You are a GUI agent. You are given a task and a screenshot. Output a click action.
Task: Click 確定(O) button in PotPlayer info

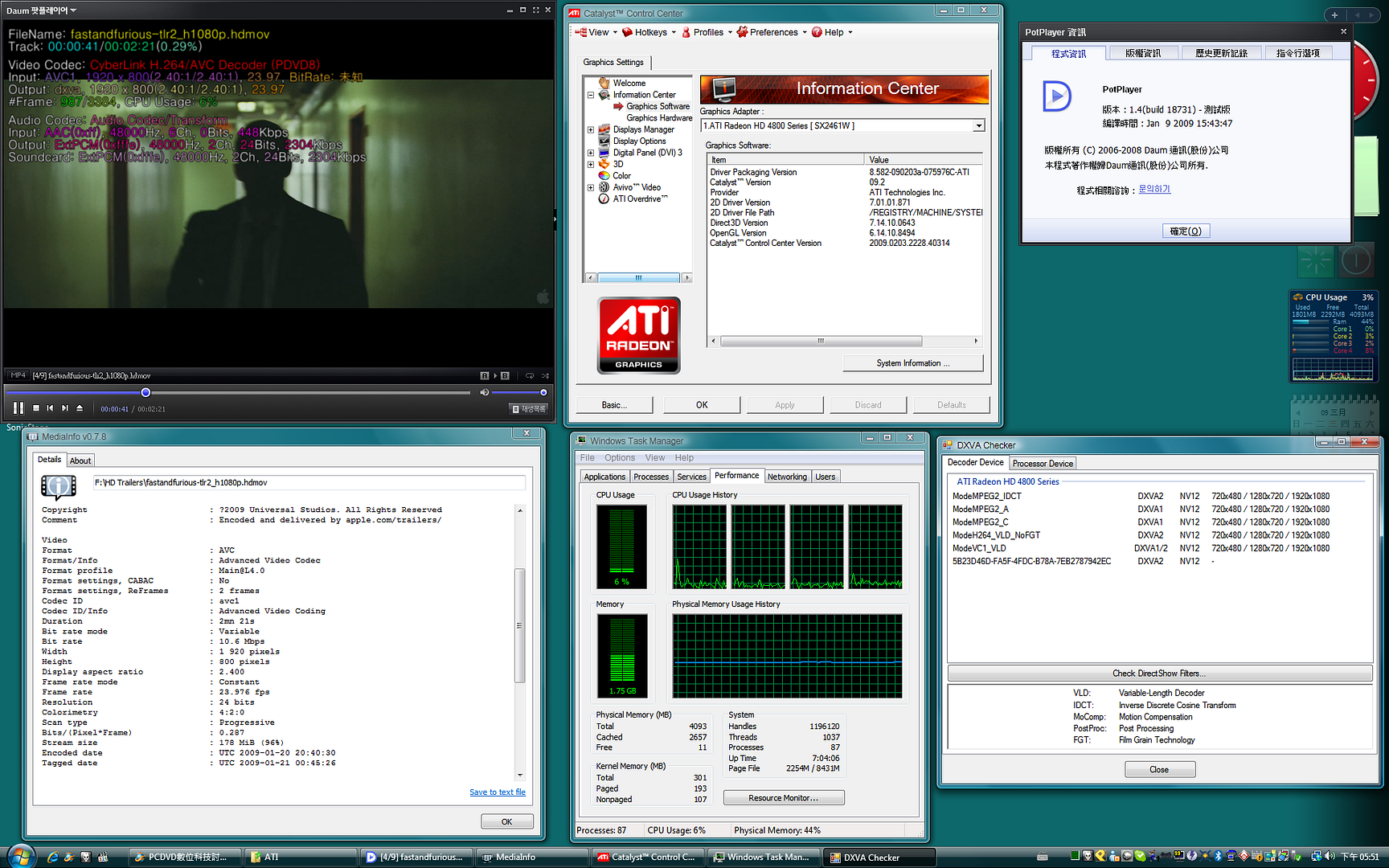1186,231
